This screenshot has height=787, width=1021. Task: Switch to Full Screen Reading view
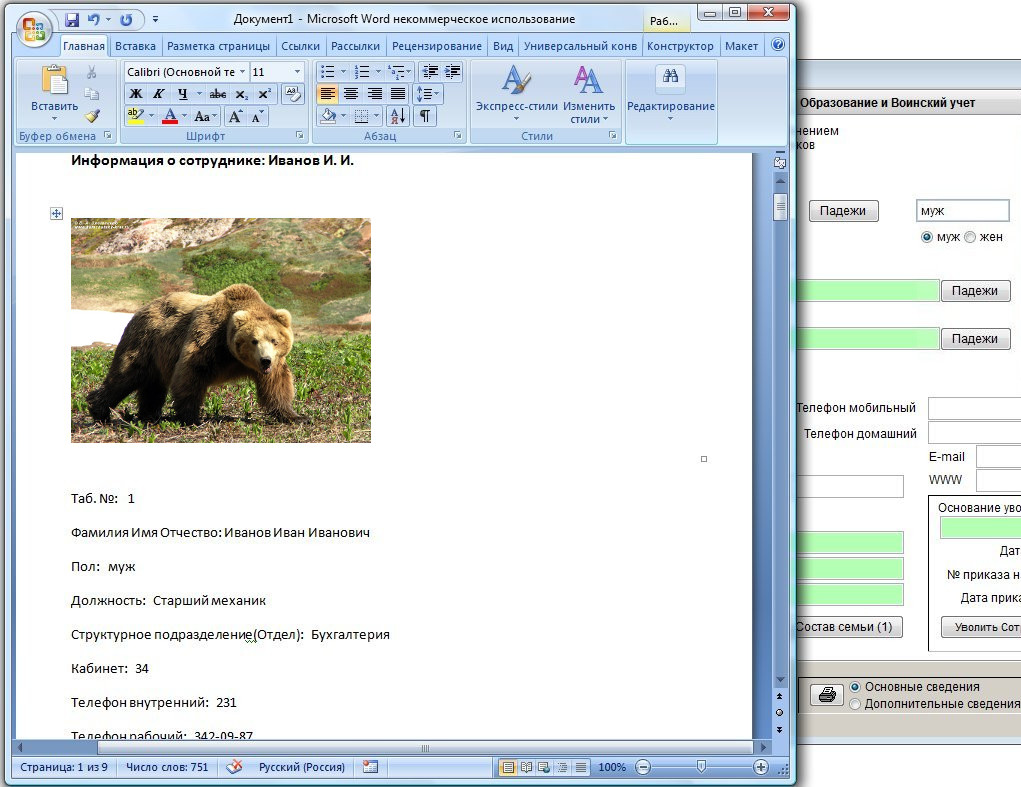point(526,767)
